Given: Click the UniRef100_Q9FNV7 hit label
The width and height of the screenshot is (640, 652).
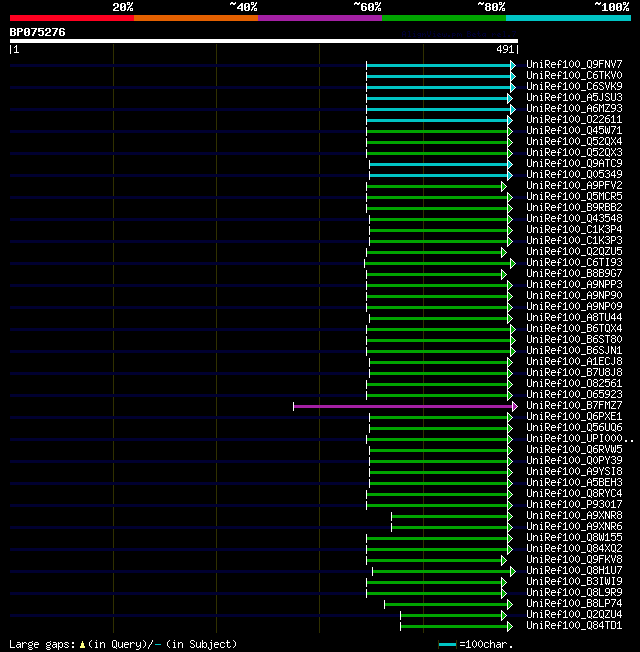Looking at the screenshot, I should (574, 64).
